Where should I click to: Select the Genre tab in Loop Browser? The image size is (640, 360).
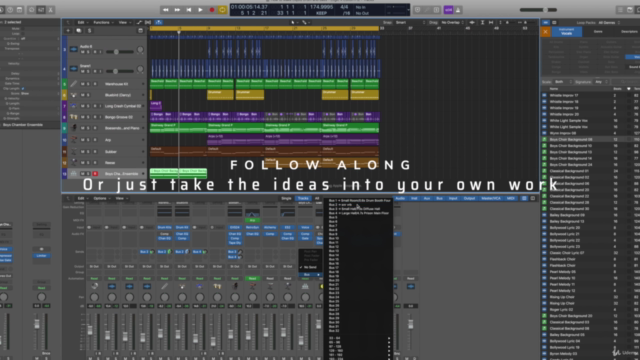598,31
